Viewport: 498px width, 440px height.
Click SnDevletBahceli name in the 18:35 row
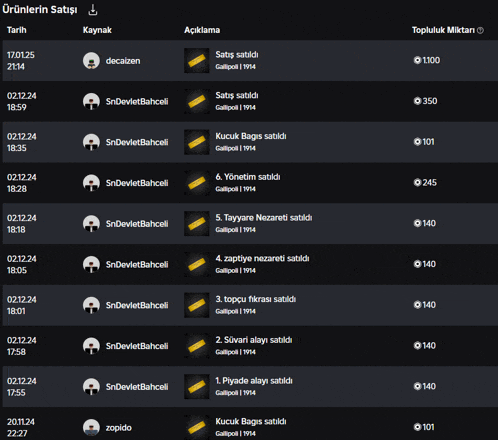point(137,142)
